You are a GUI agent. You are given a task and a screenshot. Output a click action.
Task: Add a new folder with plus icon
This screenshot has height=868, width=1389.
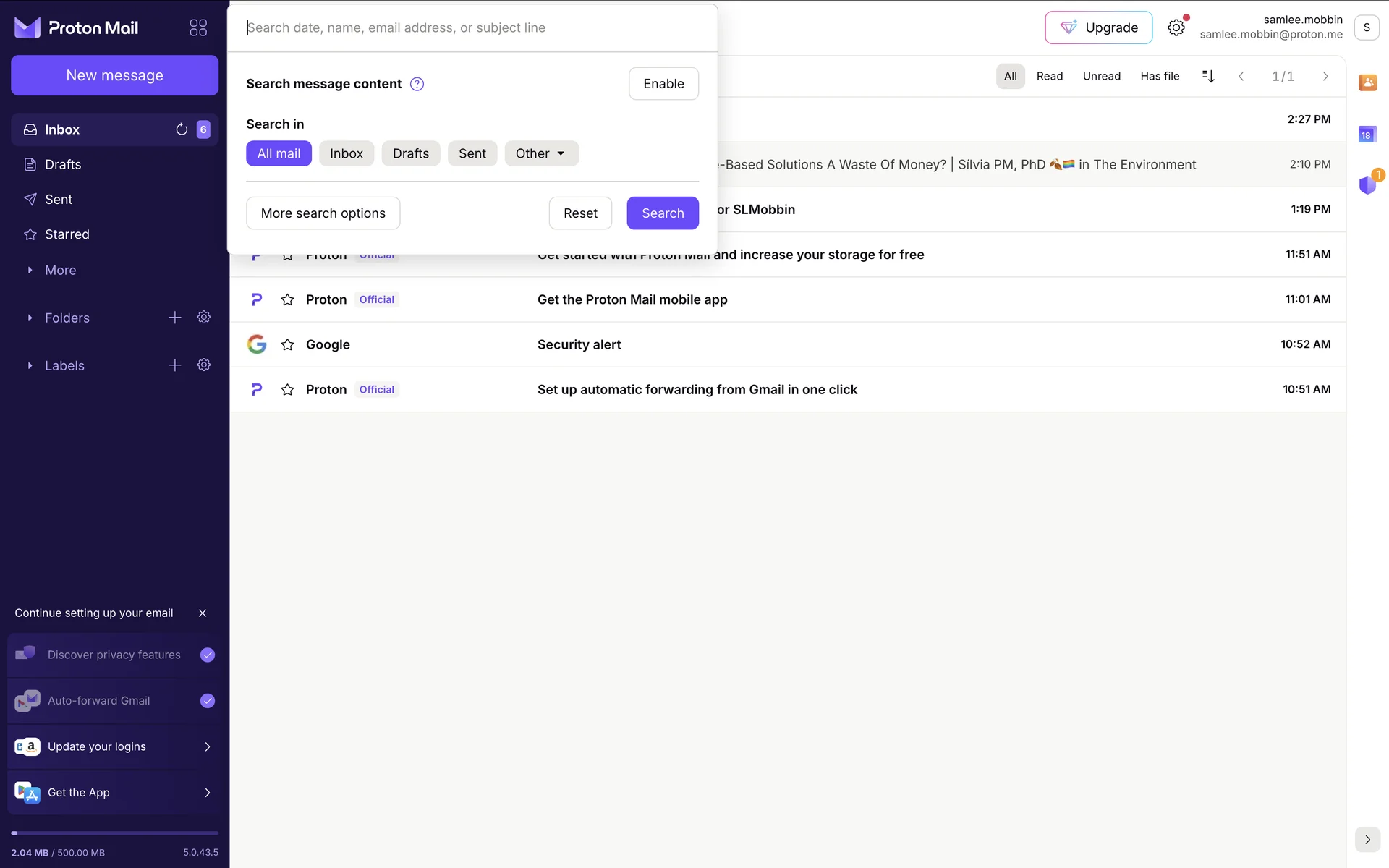click(175, 318)
